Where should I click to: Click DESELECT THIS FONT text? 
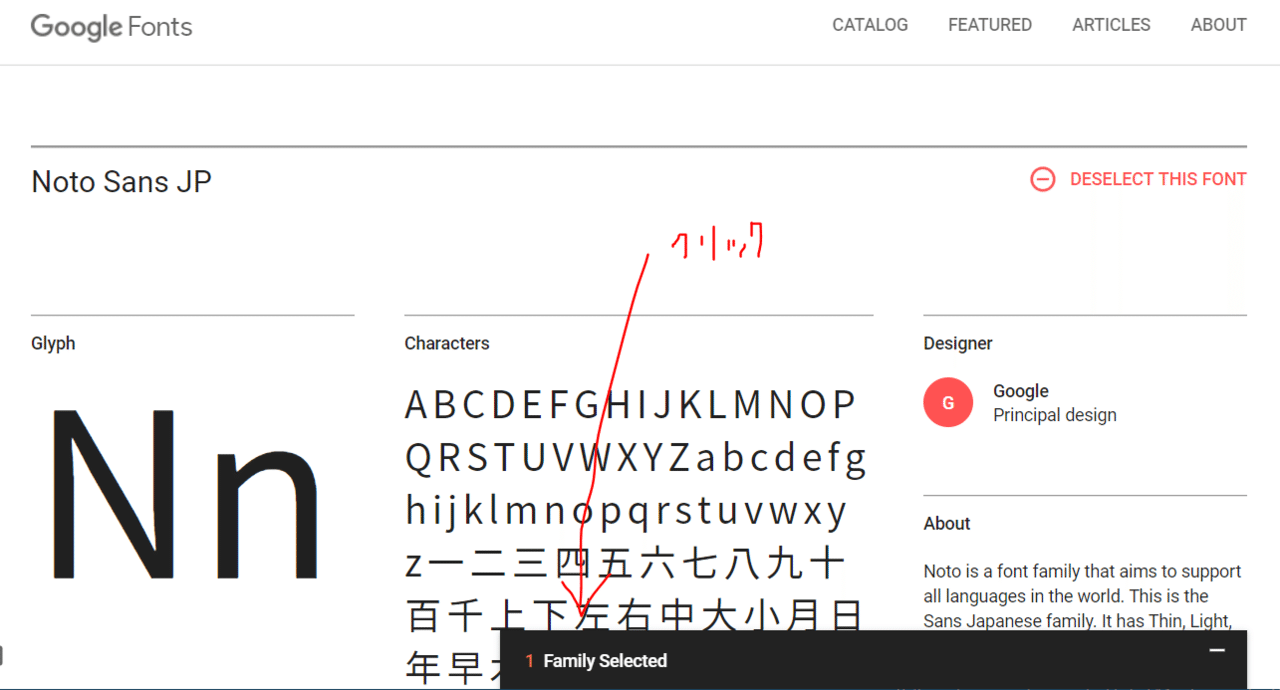coord(1158,179)
